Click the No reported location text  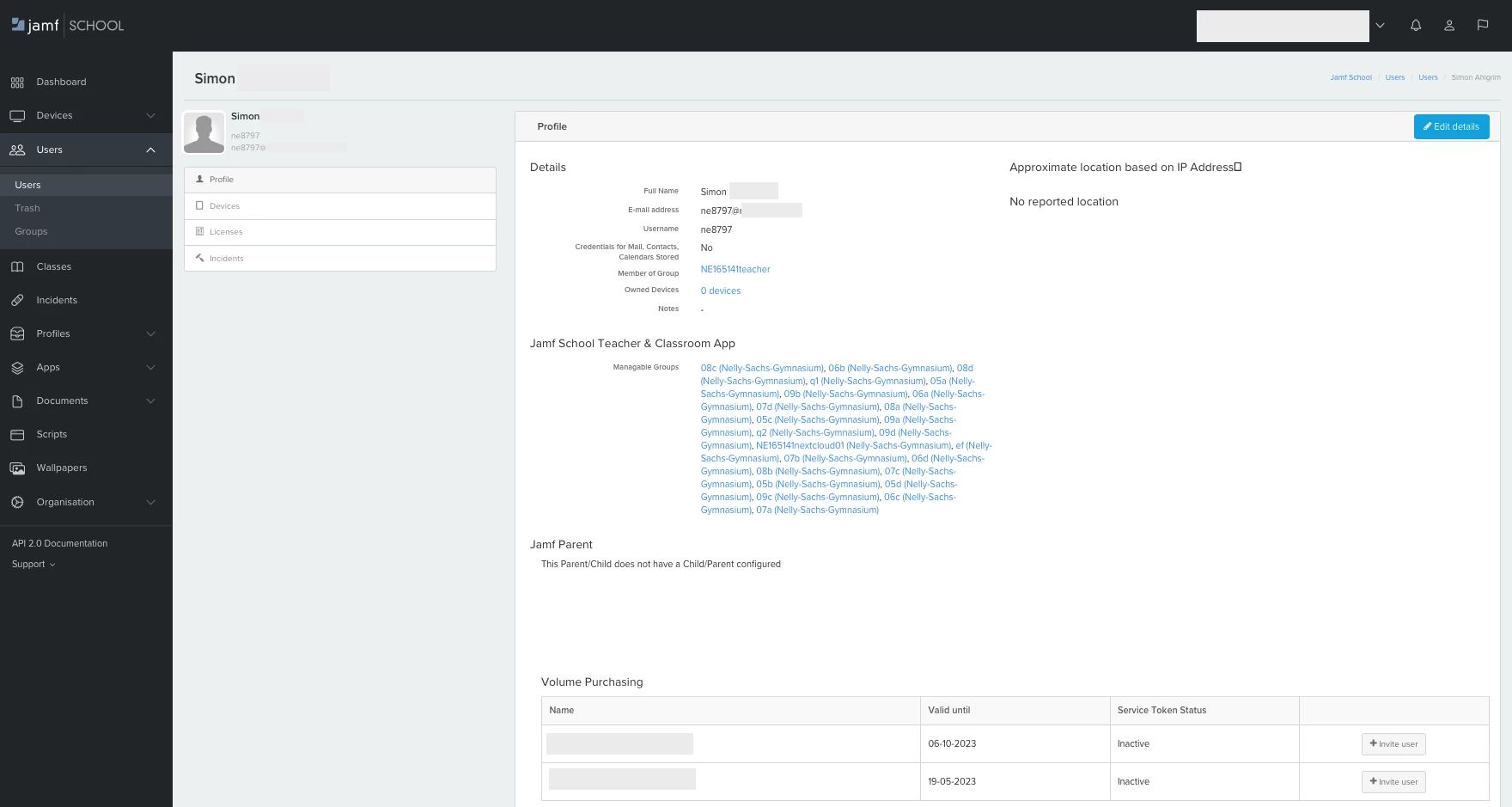pyautogui.click(x=1064, y=202)
